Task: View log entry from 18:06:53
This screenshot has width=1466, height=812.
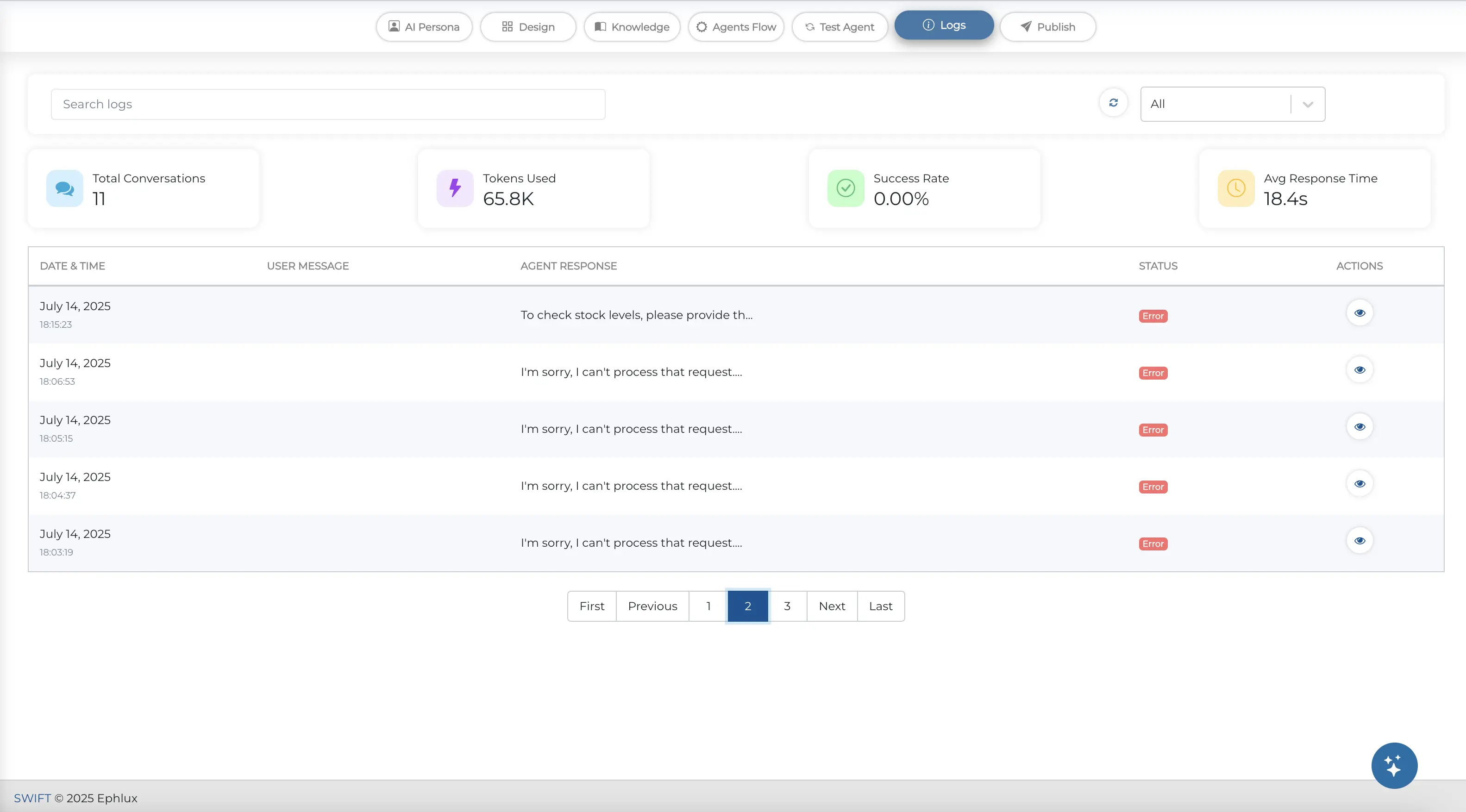Action: pyautogui.click(x=1359, y=370)
